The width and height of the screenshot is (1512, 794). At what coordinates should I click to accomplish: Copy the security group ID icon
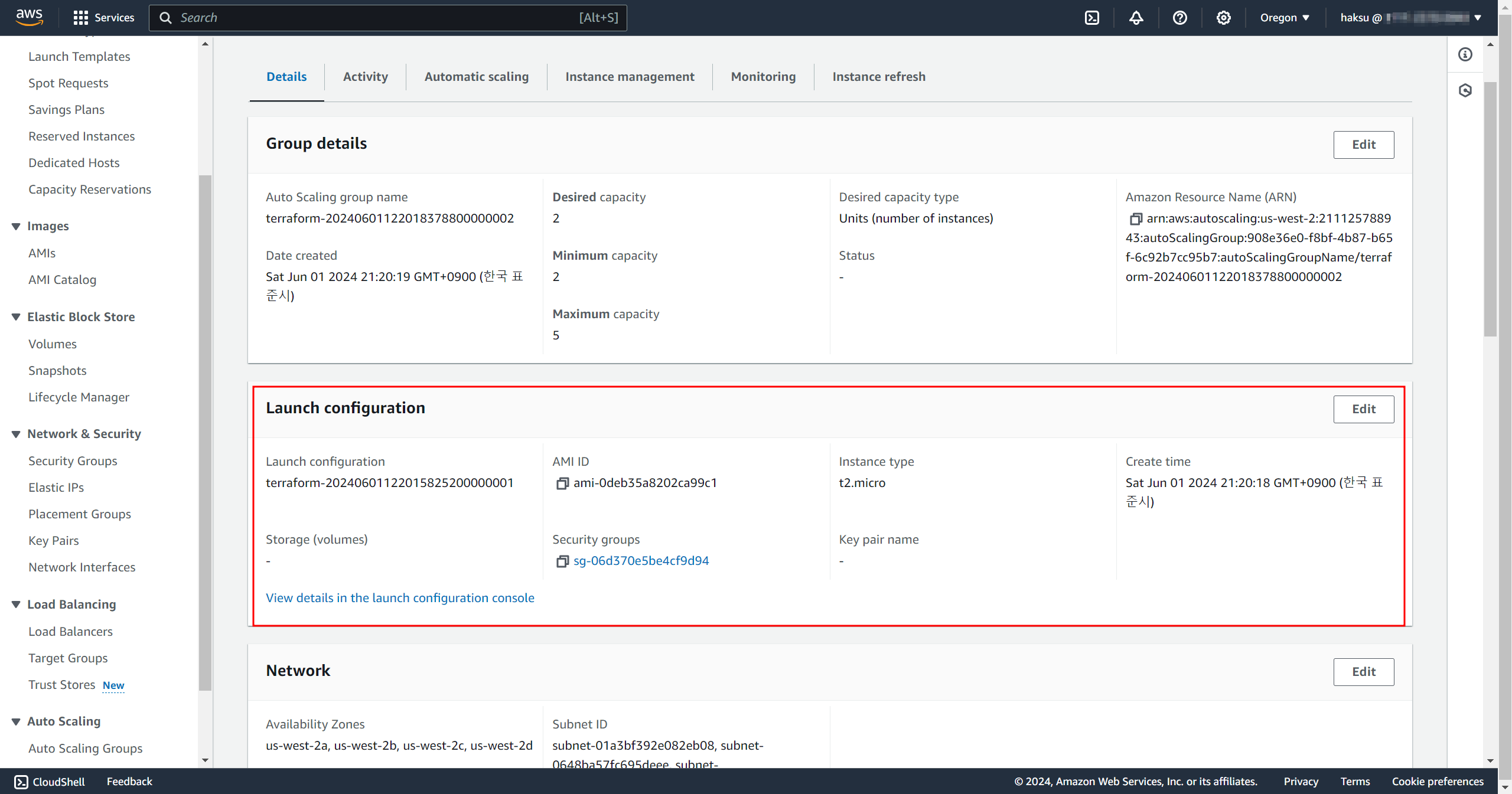pyautogui.click(x=562, y=561)
